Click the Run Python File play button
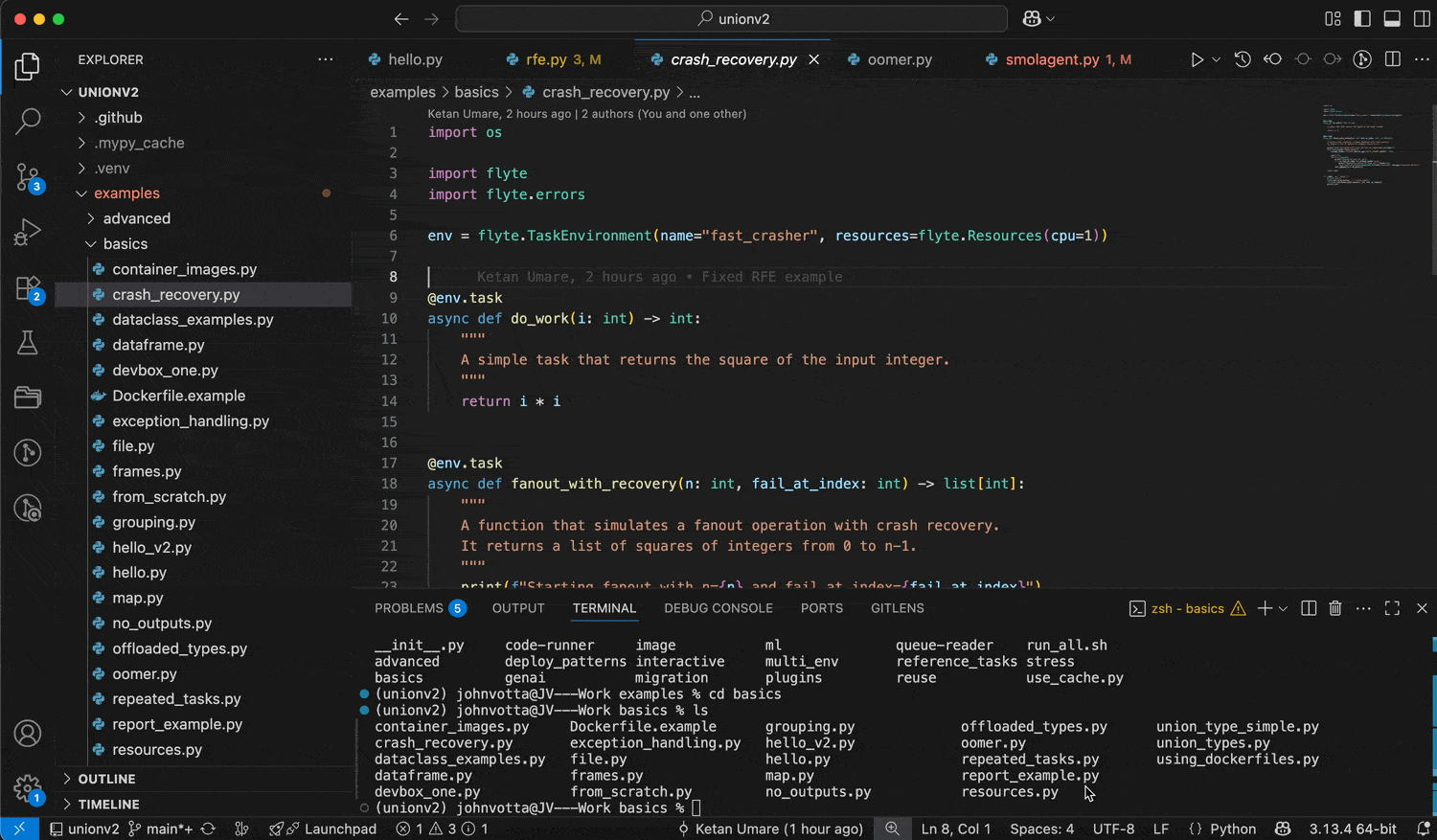This screenshot has width=1437, height=840. pyautogui.click(x=1197, y=59)
